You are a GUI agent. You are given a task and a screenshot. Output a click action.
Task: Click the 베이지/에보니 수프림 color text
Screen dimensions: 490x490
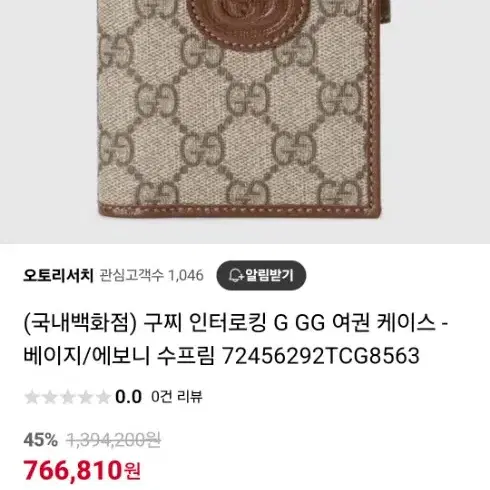[x=119, y=355]
